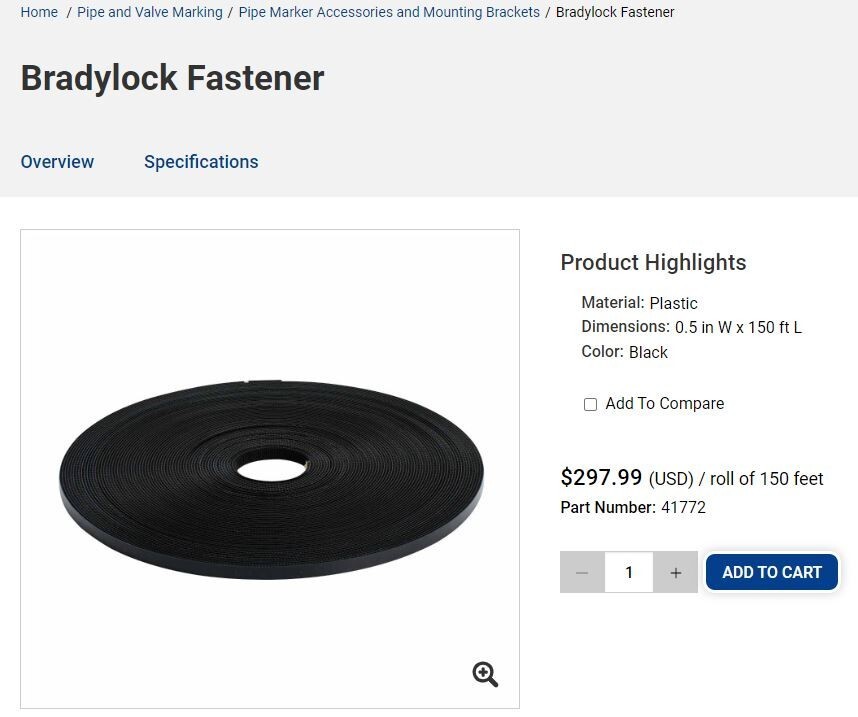Screen dimensions: 858x717
Task: Open the Overview tab
Action: (x=57, y=162)
